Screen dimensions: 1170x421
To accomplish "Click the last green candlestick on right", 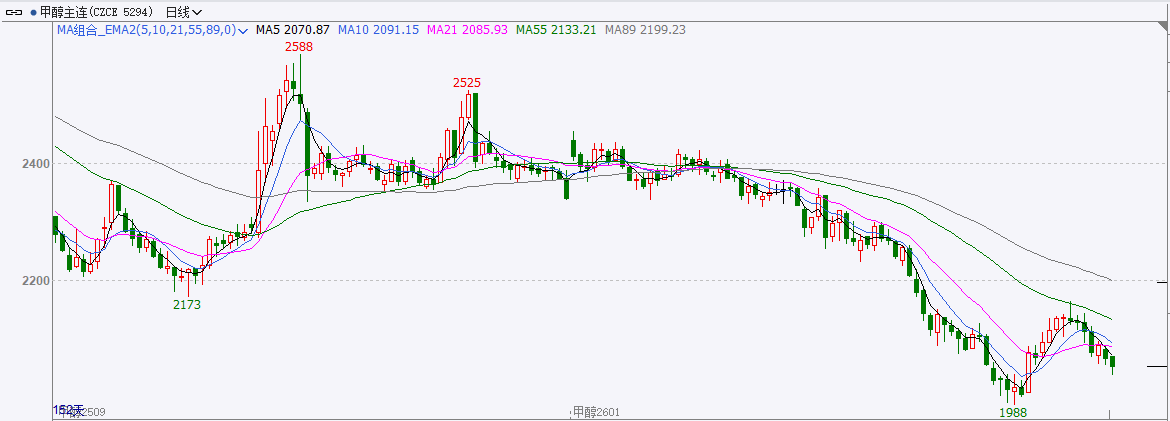I will (1113, 362).
